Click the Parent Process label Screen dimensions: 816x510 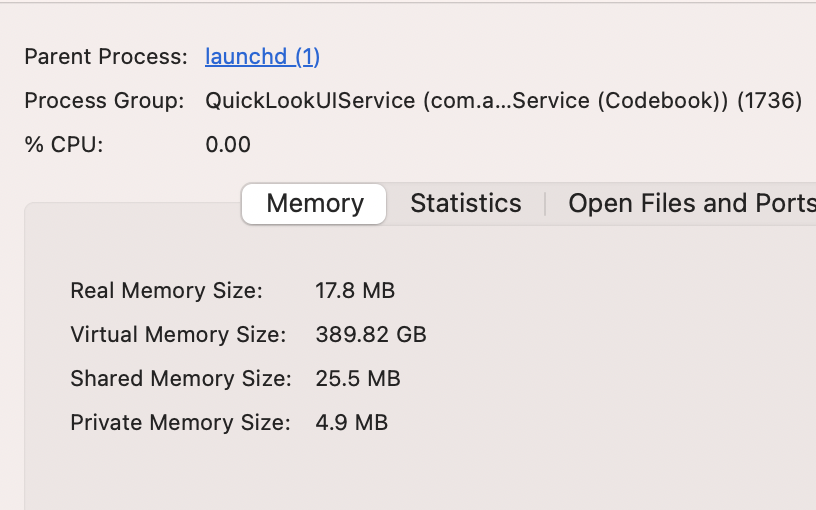[106, 56]
